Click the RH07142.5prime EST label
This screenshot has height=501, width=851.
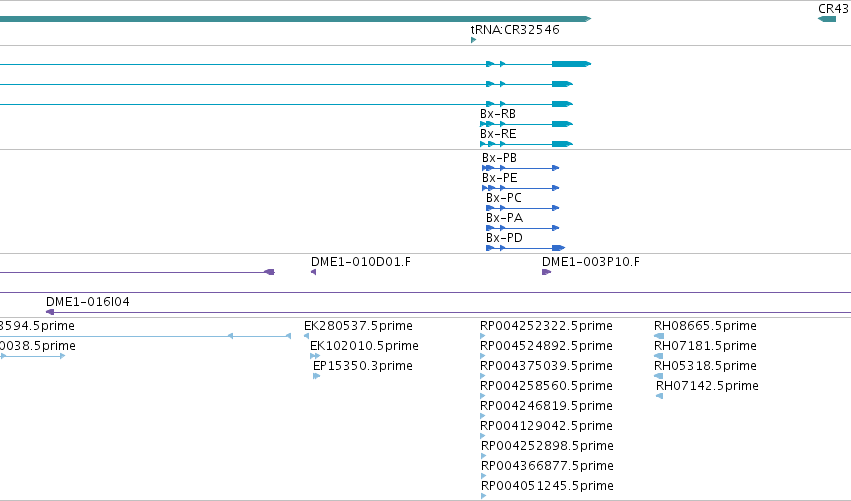(x=707, y=386)
